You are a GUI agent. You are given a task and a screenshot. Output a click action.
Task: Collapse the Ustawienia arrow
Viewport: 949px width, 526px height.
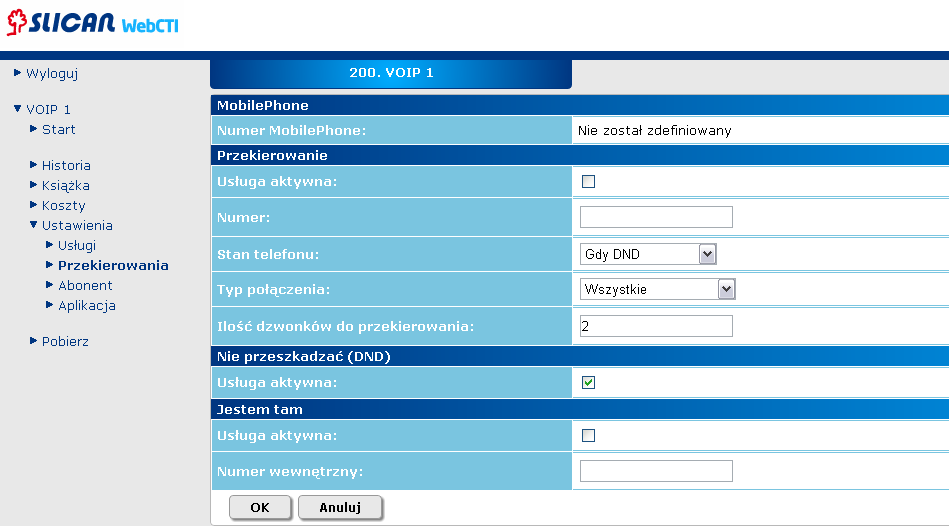coord(33,225)
